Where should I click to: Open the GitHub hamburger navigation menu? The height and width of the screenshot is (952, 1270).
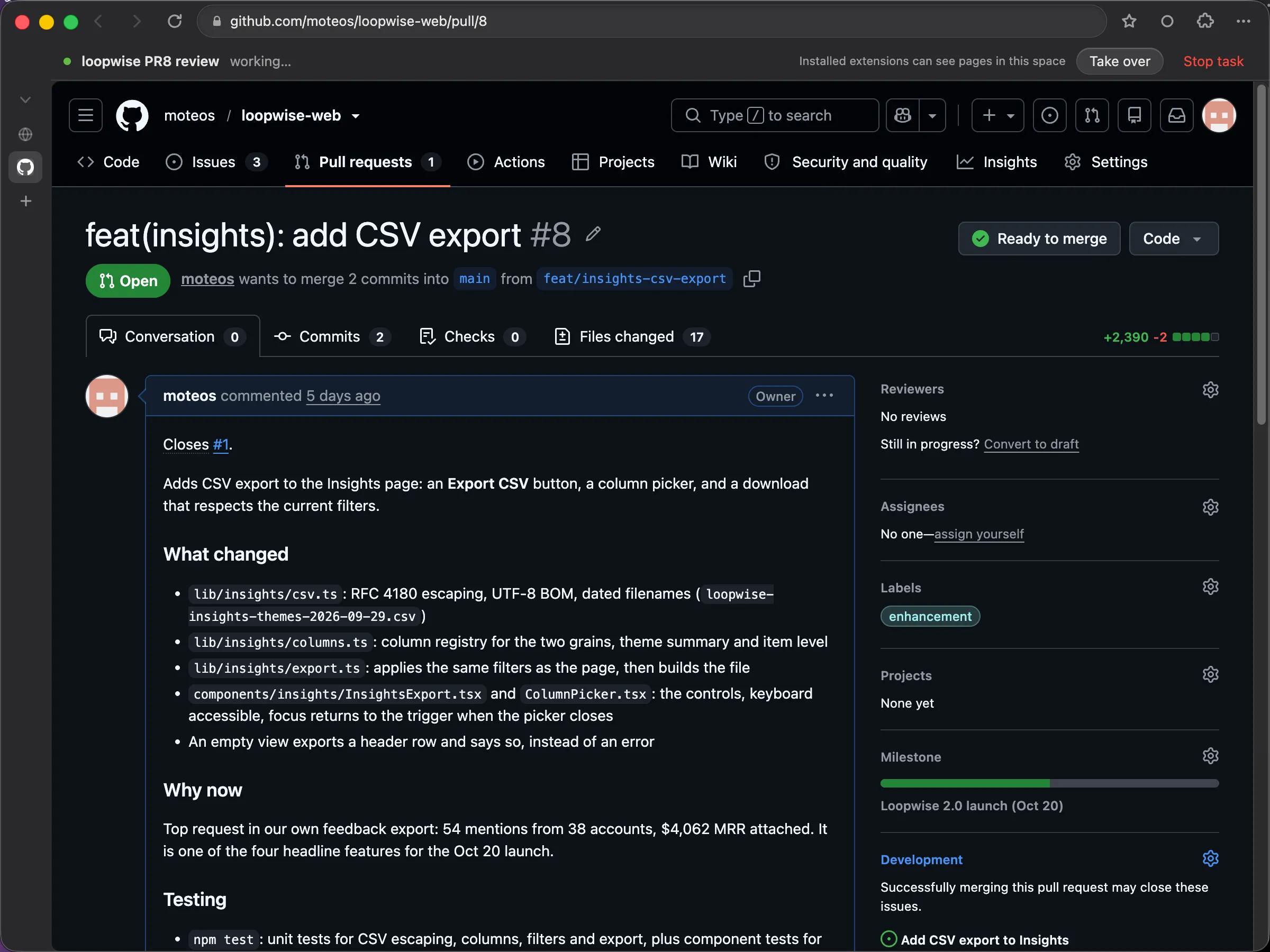(86, 115)
